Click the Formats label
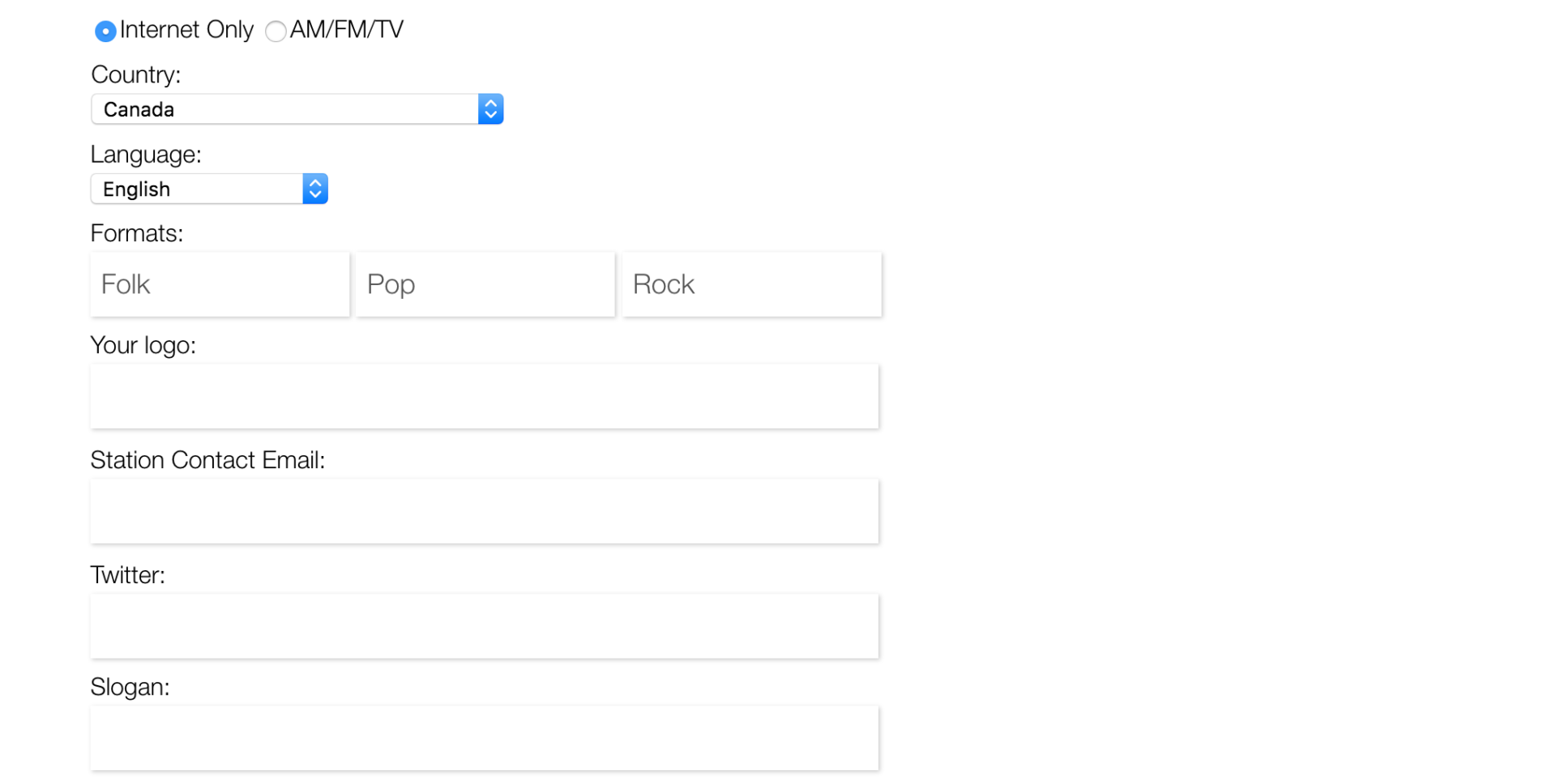Viewport: 1556px width, 784px height. [x=137, y=233]
